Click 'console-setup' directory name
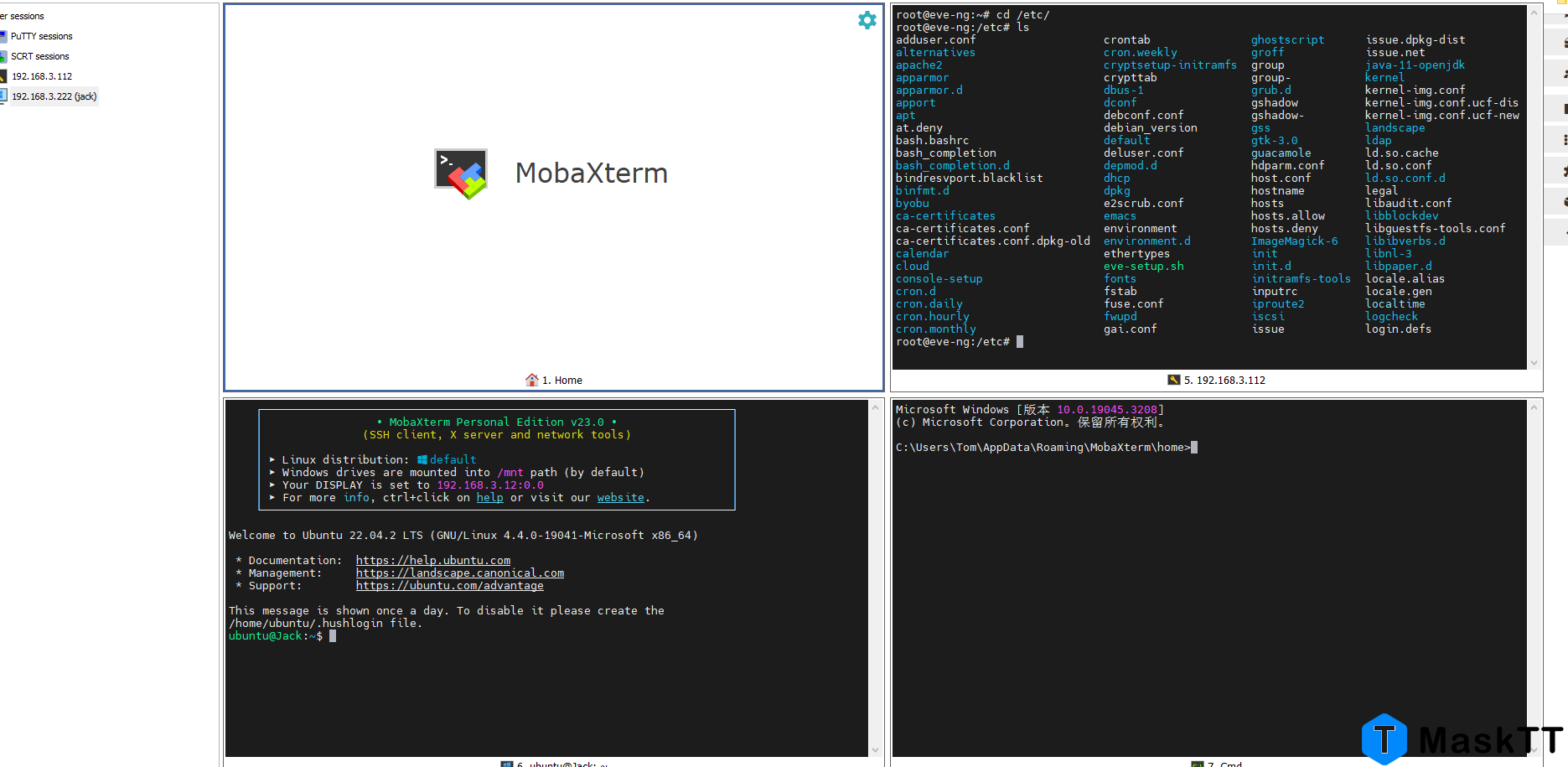The width and height of the screenshot is (1568, 767). pyautogui.click(x=939, y=278)
